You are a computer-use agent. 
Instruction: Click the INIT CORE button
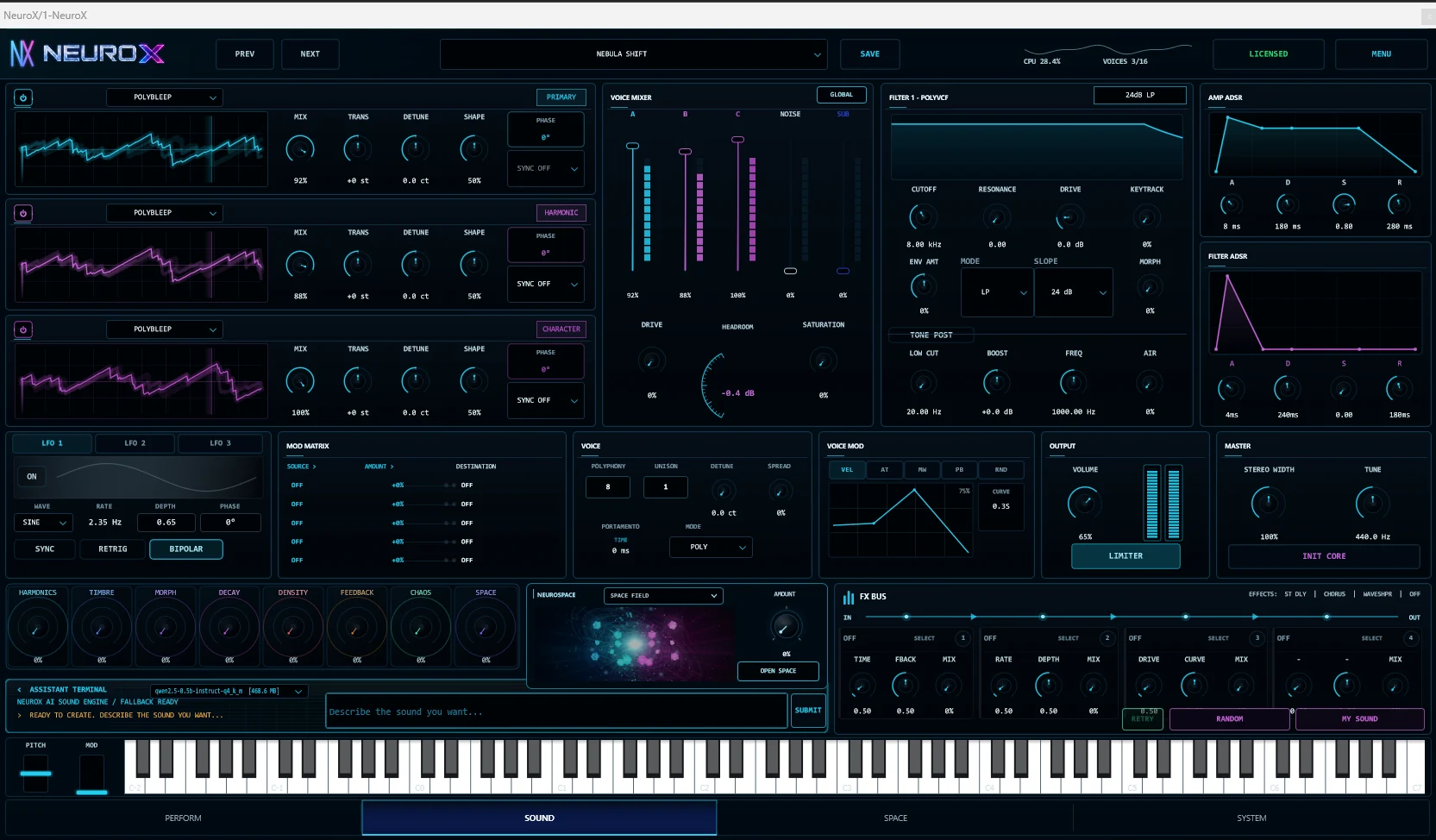[1324, 556]
